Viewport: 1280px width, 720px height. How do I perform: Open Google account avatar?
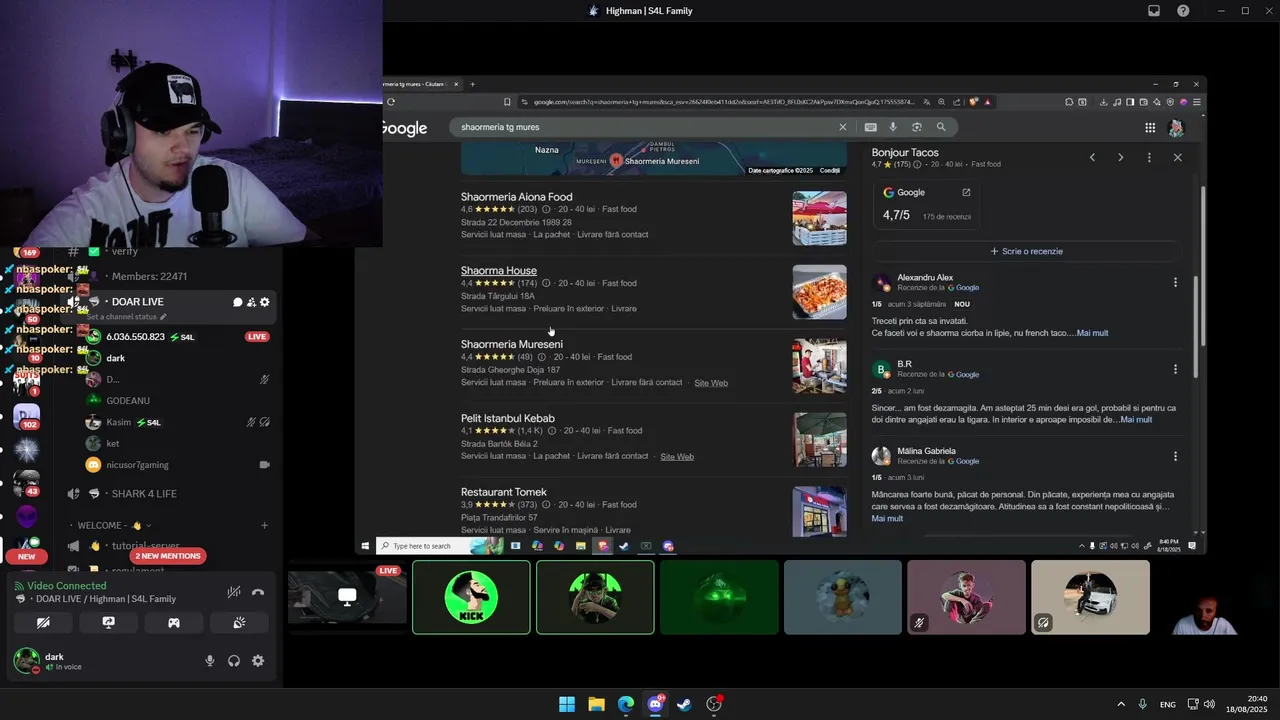coord(1176,128)
